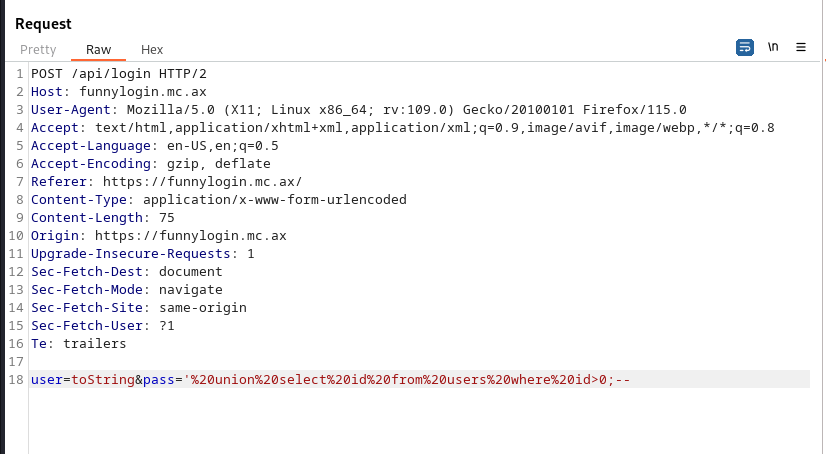Switch to the Pretty tab
The height and width of the screenshot is (454, 826).
coord(38,49)
